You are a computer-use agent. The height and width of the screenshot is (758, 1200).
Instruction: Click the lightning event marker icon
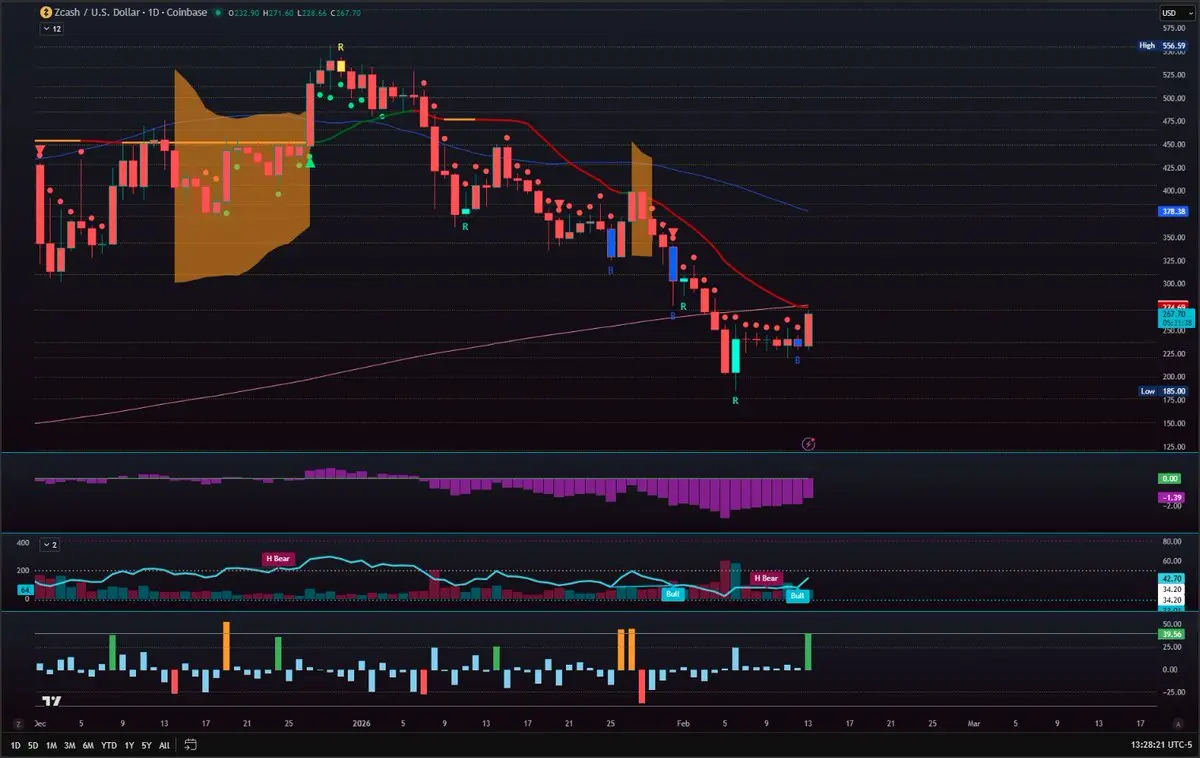pos(809,442)
